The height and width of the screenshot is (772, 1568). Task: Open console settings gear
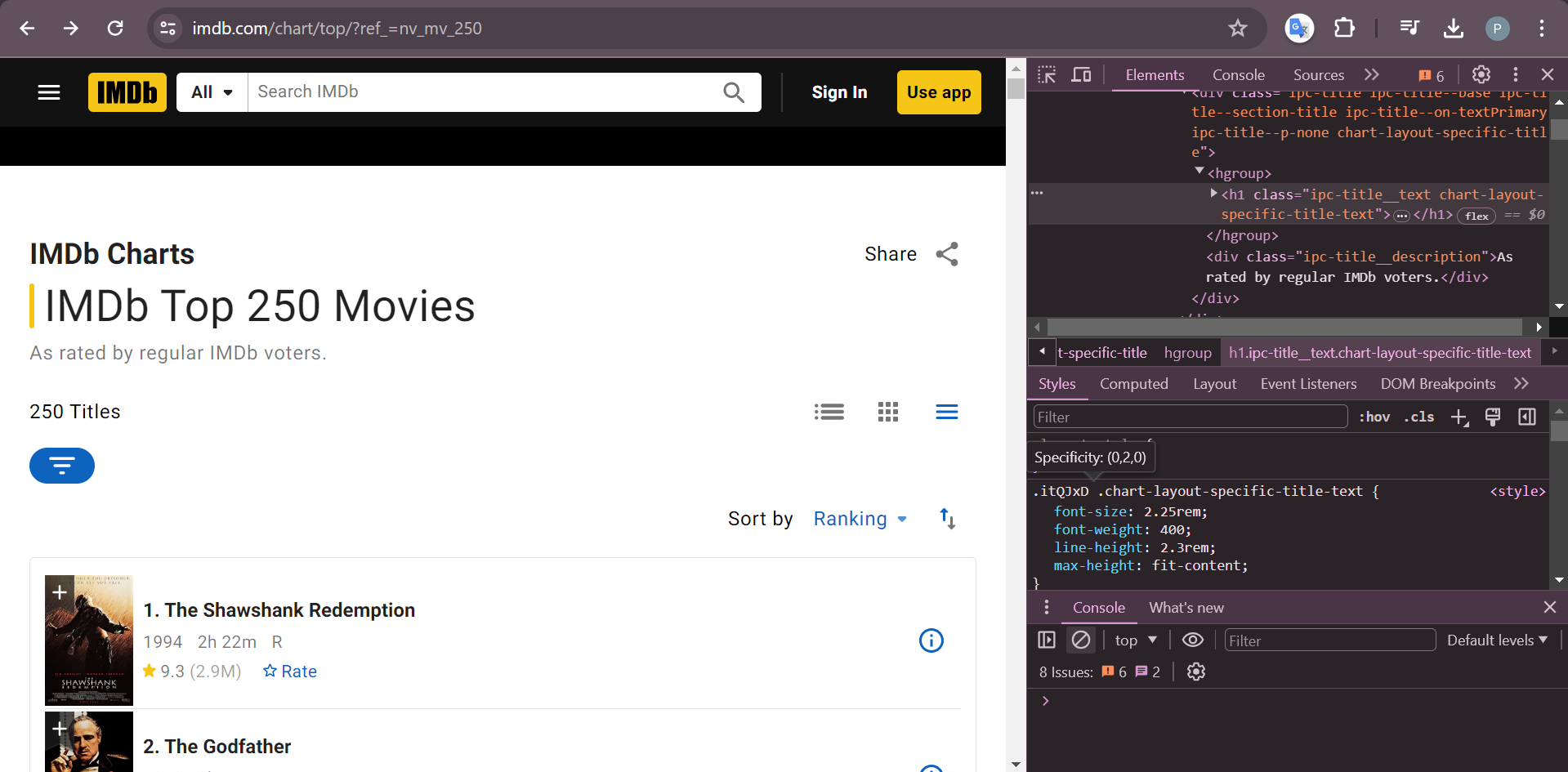click(1196, 672)
